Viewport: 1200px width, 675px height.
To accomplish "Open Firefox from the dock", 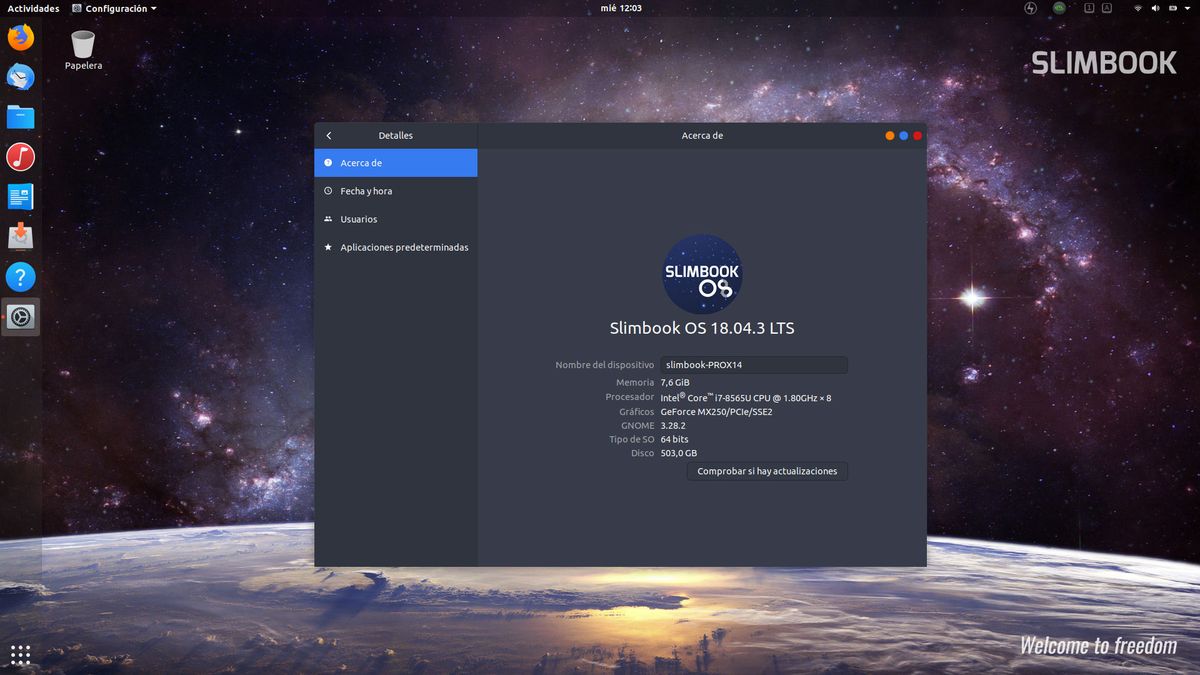I will (21, 38).
